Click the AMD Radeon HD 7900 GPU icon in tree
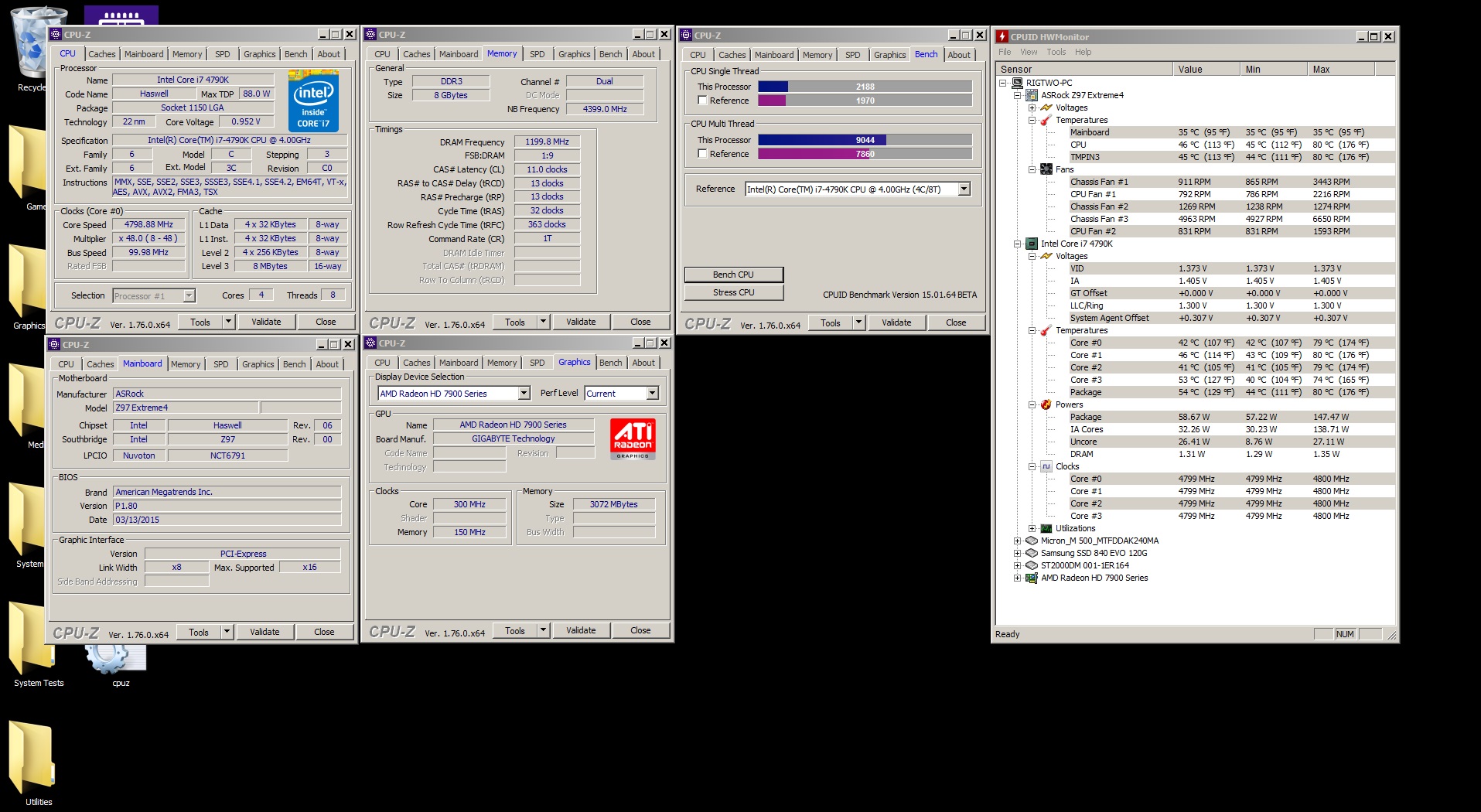 coord(1032,578)
